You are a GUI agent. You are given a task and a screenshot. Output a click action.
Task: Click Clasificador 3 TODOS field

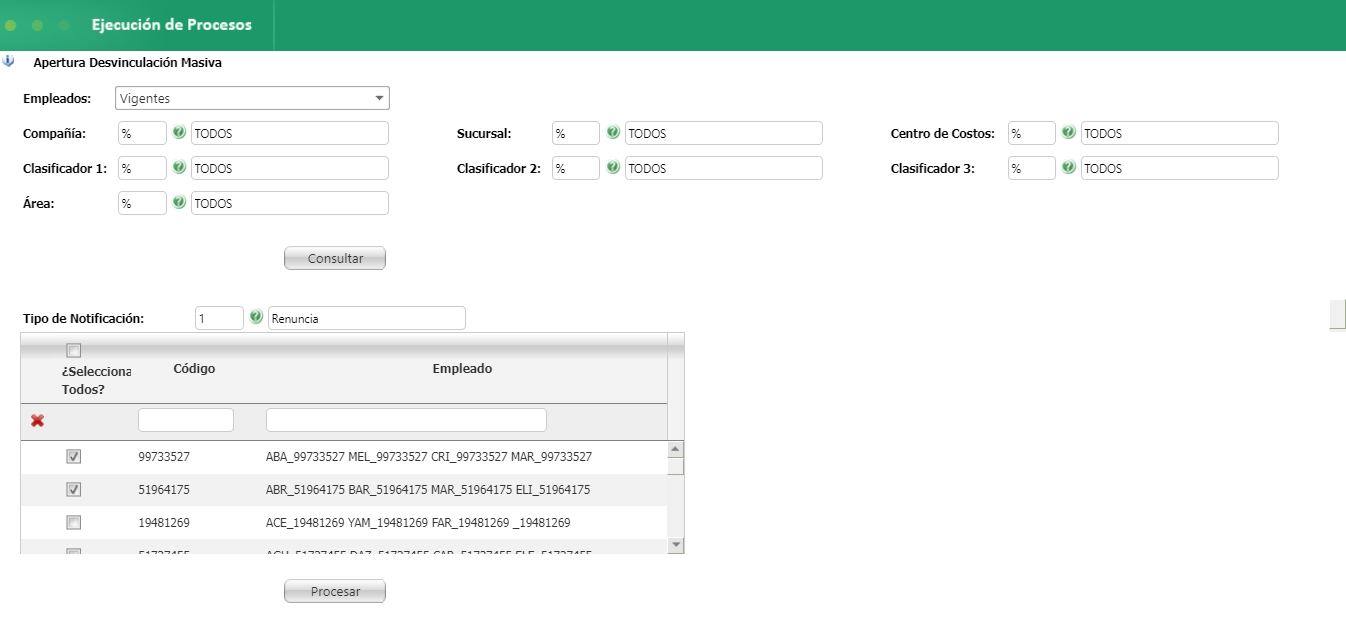point(1180,168)
